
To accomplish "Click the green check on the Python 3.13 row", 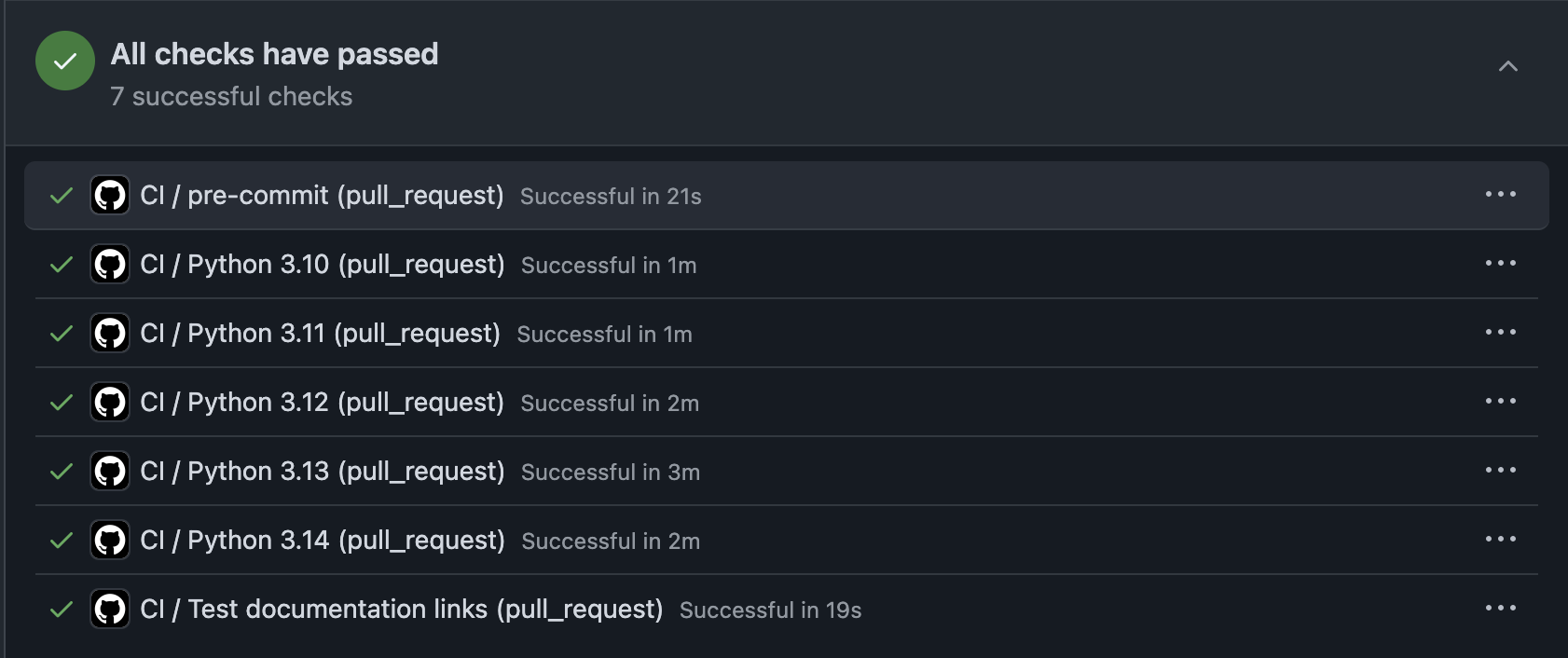I will [x=60, y=471].
